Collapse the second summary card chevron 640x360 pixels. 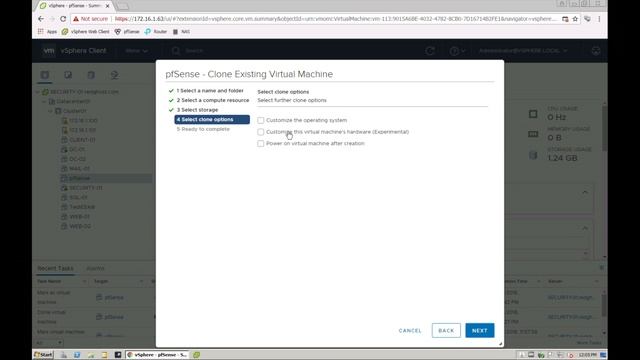pos(585,228)
